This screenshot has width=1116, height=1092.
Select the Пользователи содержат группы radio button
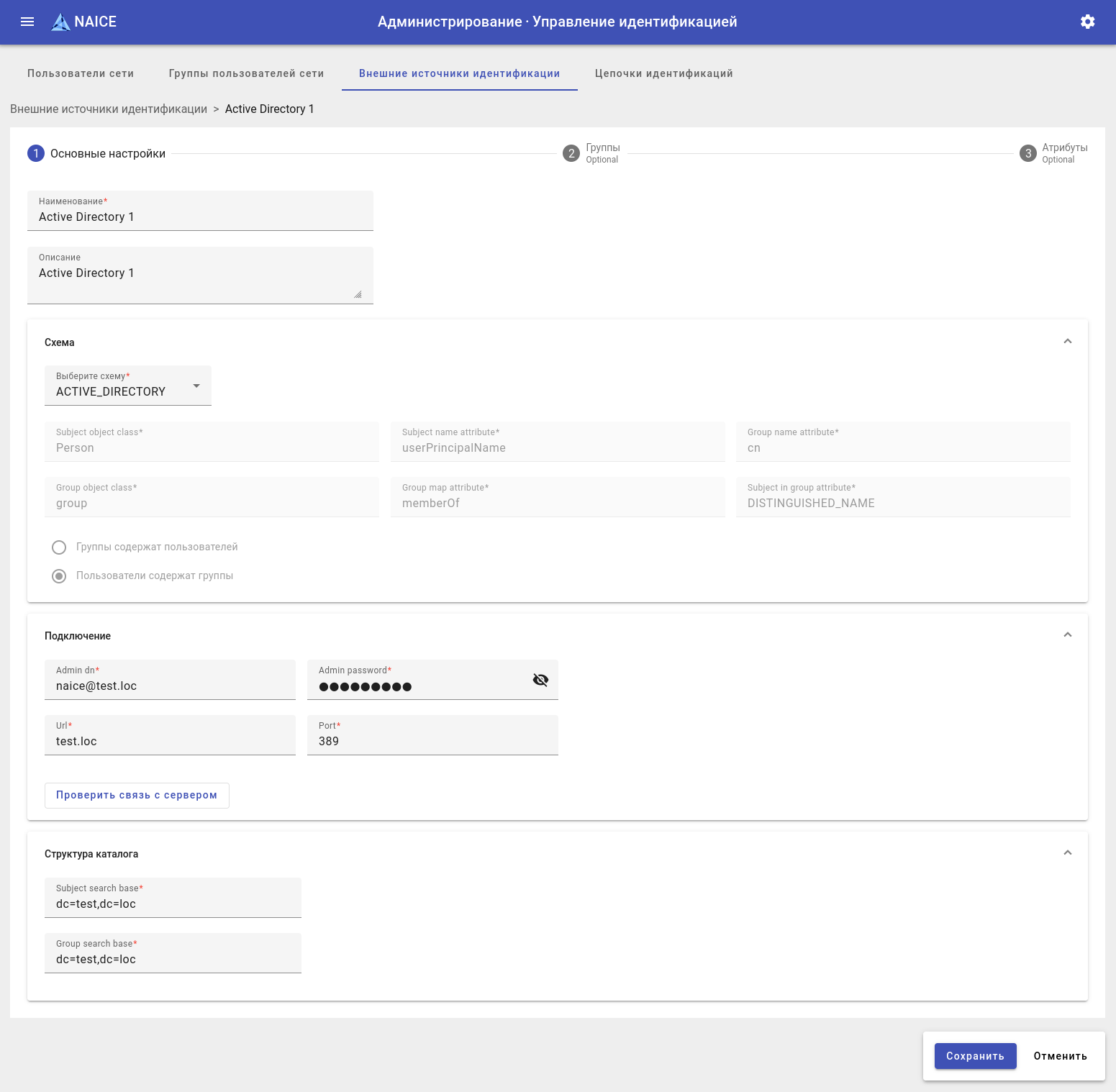click(59, 576)
